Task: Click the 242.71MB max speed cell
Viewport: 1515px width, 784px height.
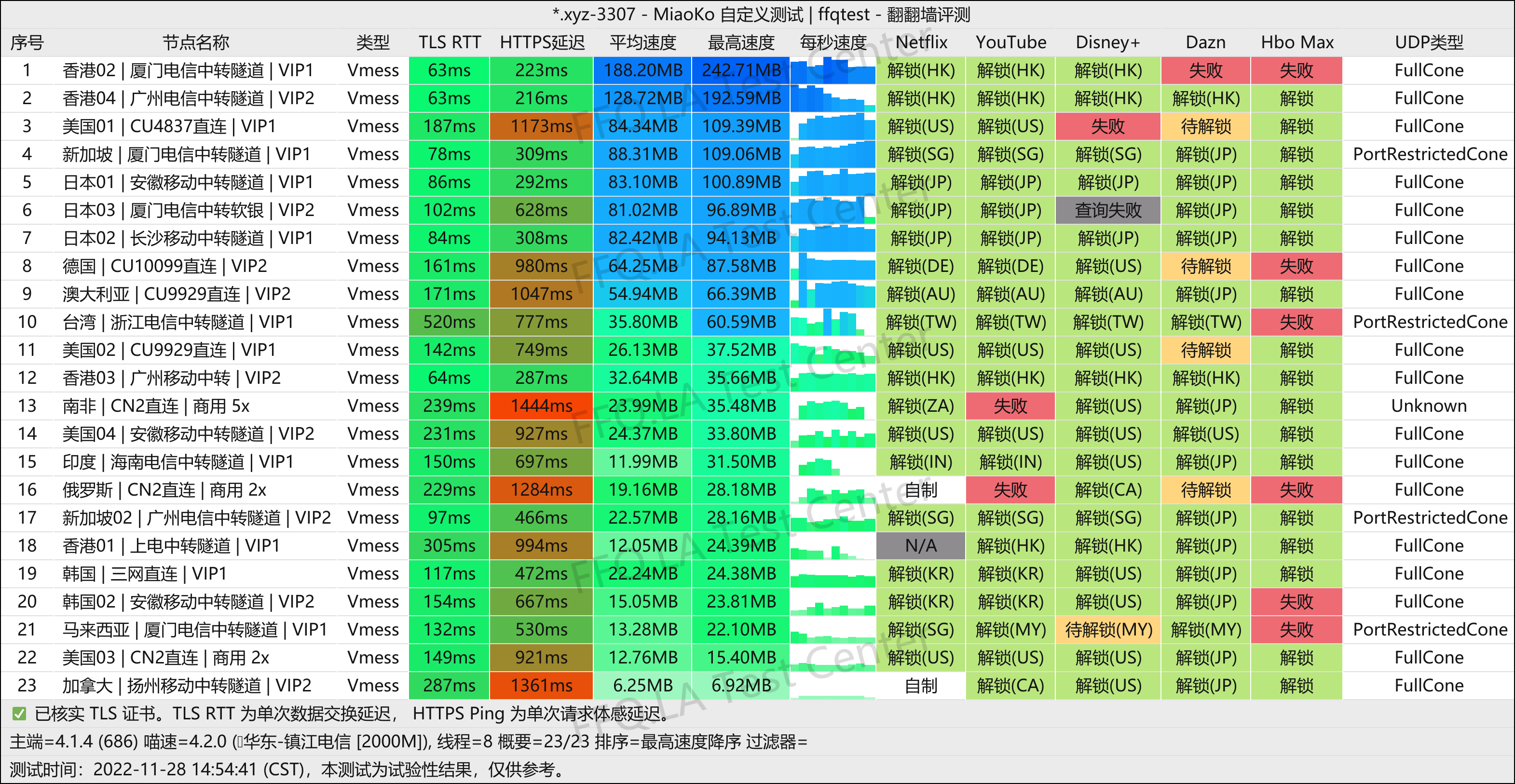Action: [740, 70]
